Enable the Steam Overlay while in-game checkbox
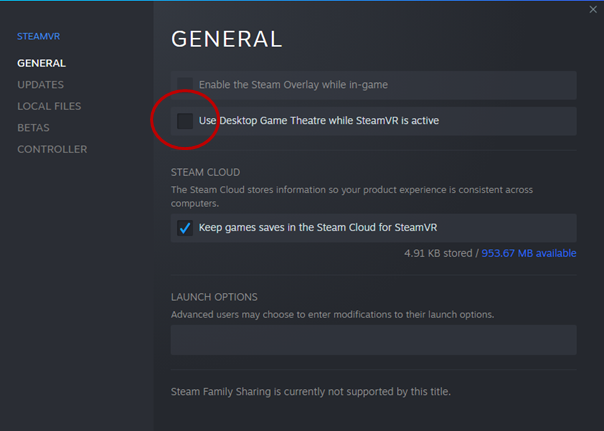Image resolution: width=604 pixels, height=431 pixels. (185, 85)
